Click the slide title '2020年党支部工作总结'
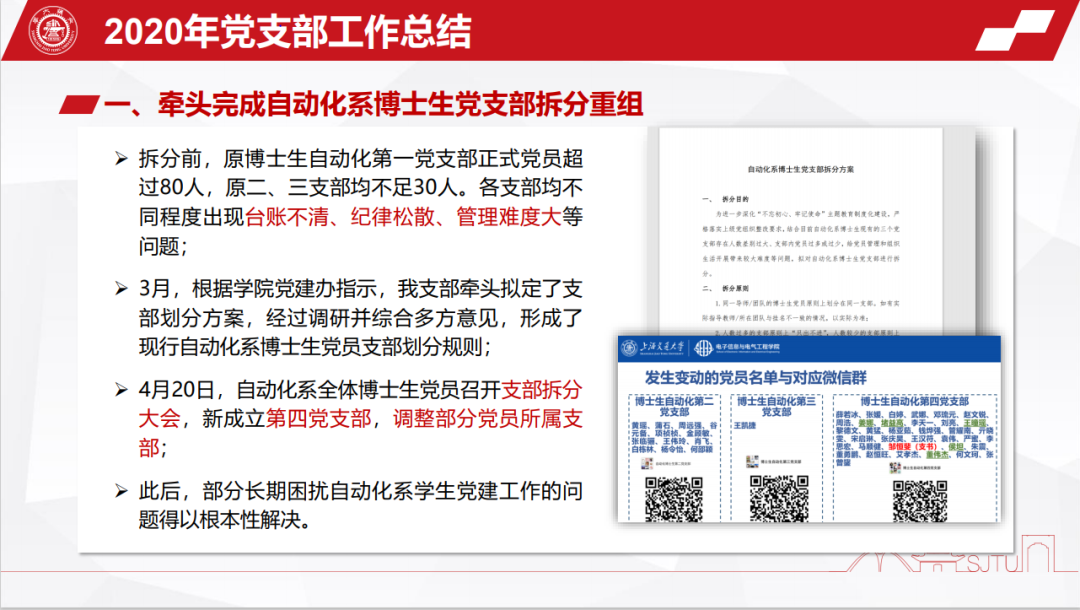Screen dimensions: 1080x610 click(x=288, y=32)
